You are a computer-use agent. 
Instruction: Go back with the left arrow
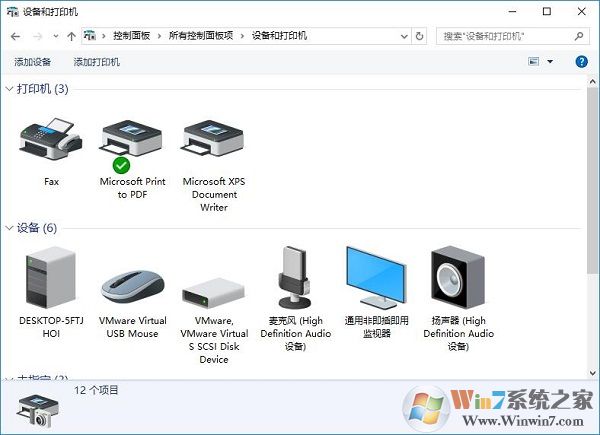pyautogui.click(x=15, y=37)
